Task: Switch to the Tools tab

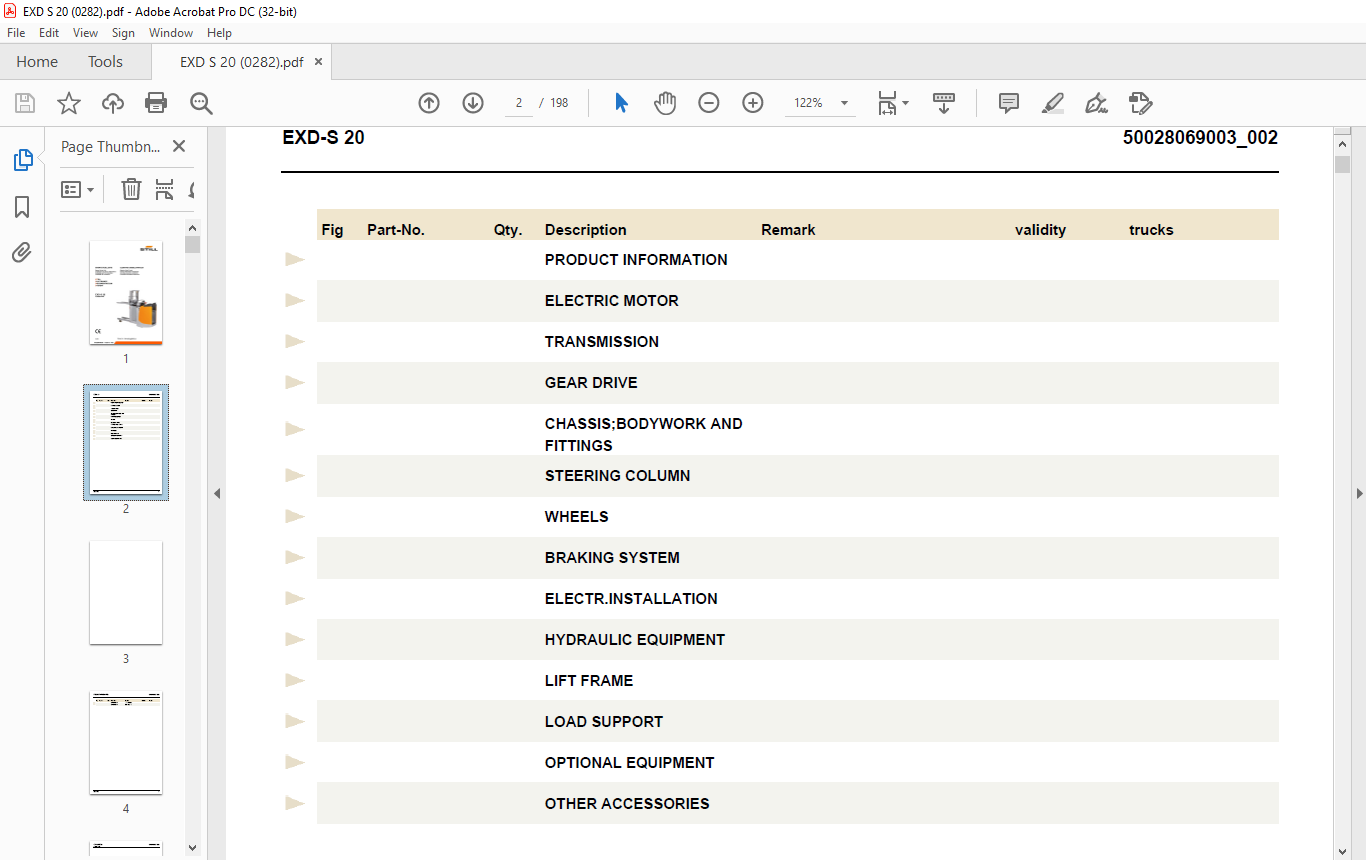Action: pyautogui.click(x=105, y=62)
